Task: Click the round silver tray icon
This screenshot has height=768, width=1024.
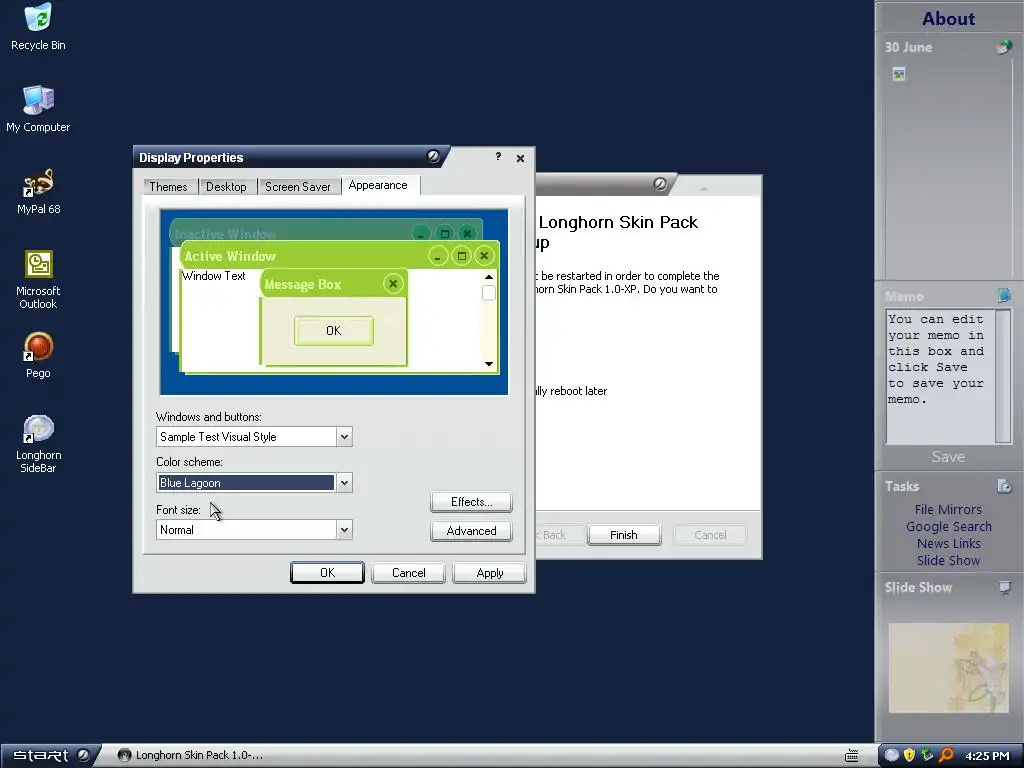Action: pyautogui.click(x=891, y=755)
